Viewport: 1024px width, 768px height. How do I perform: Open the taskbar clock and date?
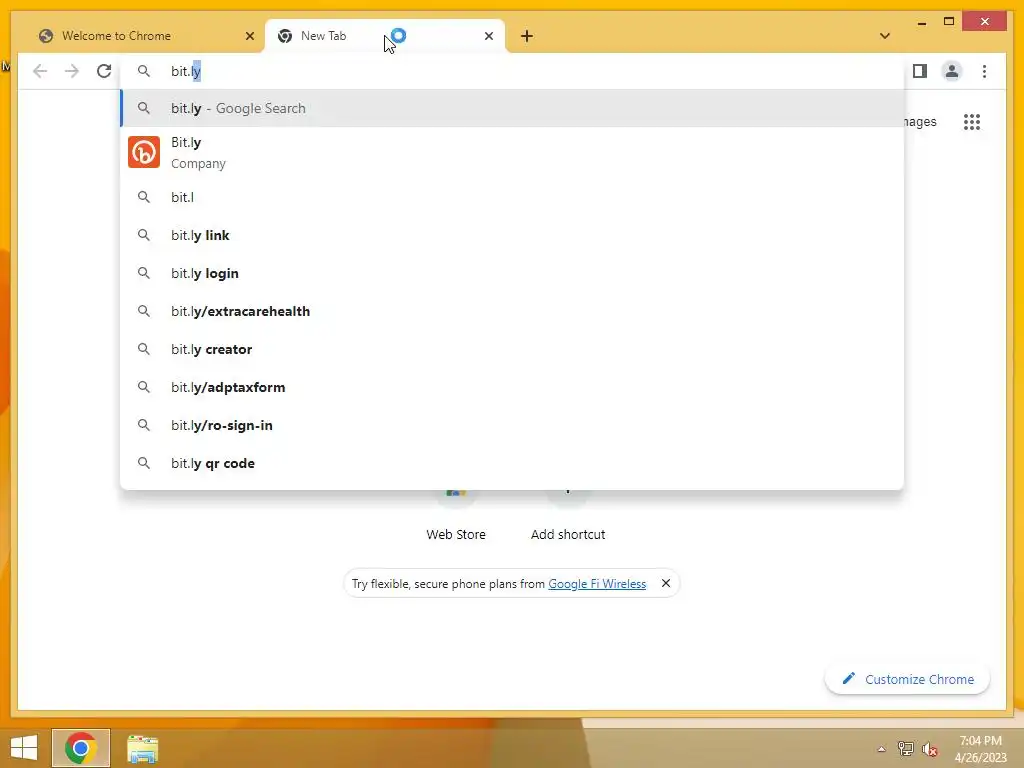coord(980,749)
